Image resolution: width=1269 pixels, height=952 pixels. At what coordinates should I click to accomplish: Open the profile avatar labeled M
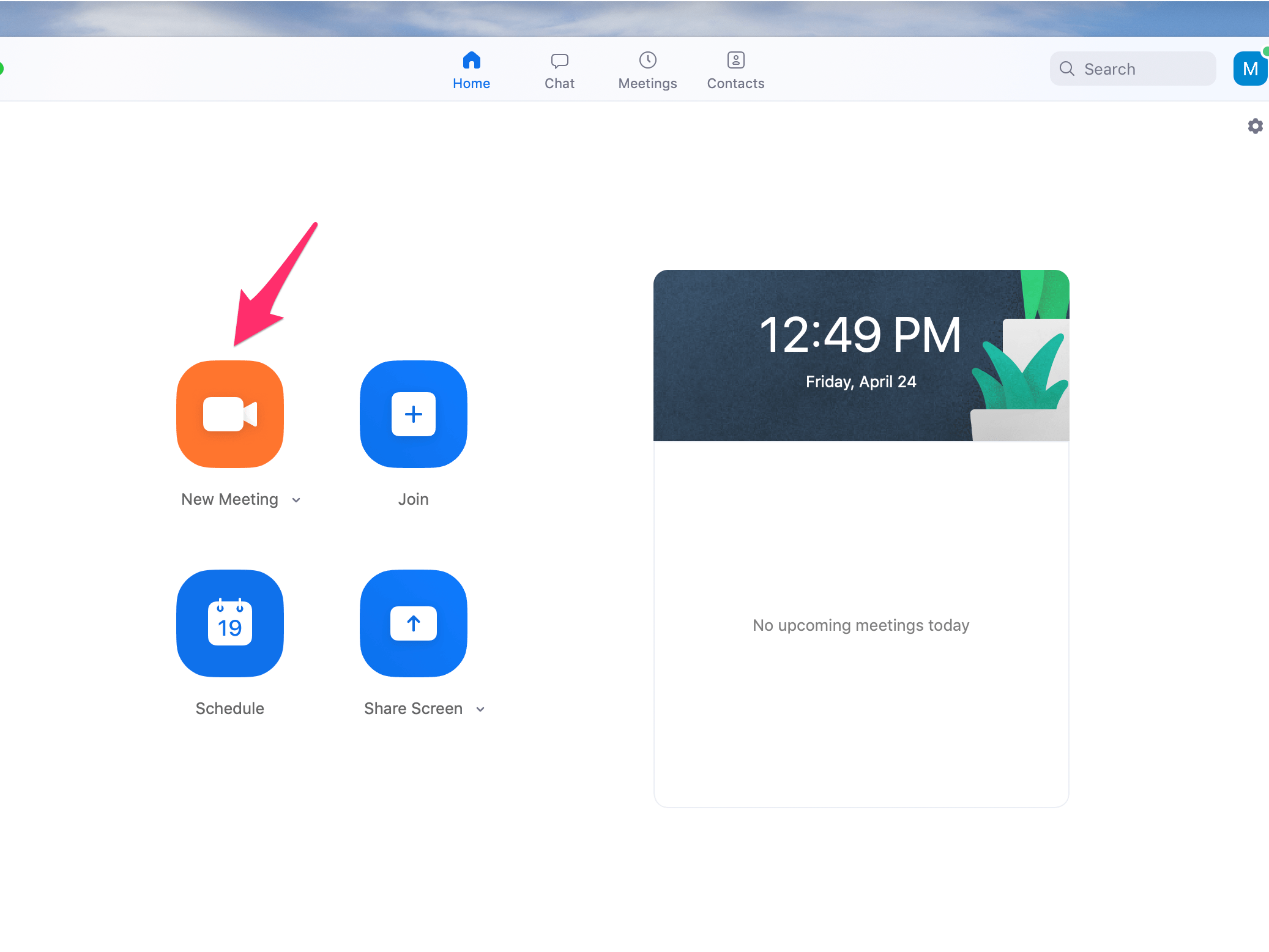click(1250, 69)
